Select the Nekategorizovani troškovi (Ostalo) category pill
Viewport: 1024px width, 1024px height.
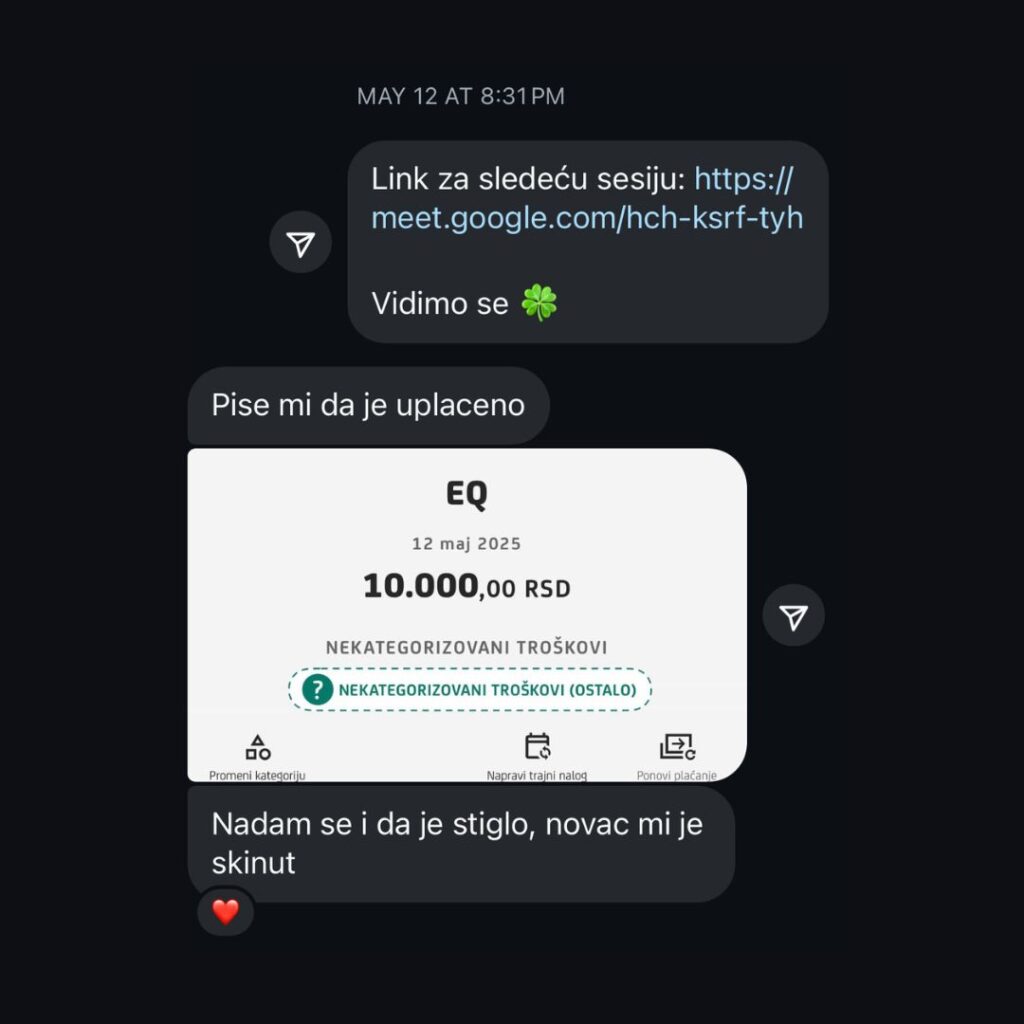pyautogui.click(x=470, y=689)
